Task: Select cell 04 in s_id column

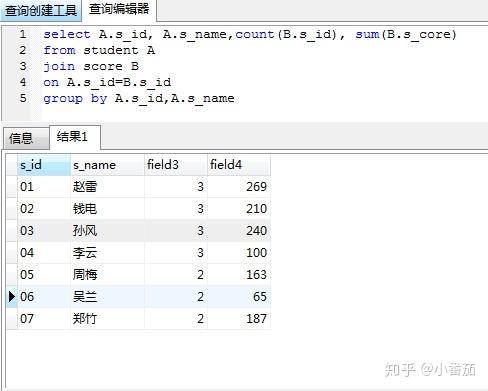Action: [44, 253]
